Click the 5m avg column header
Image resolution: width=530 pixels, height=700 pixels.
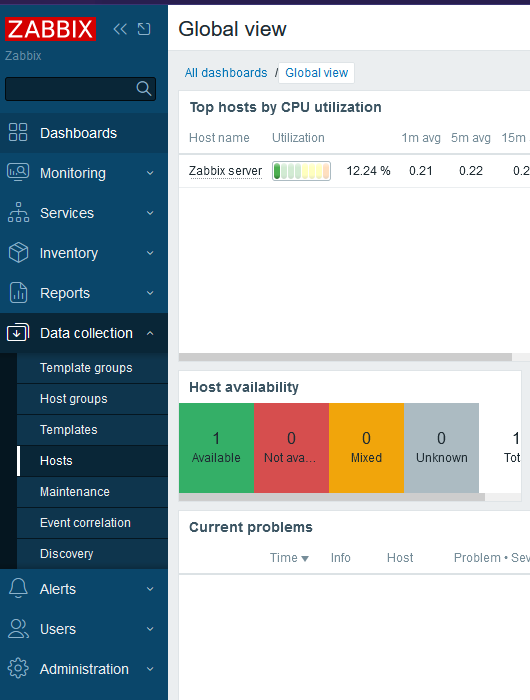tap(471, 138)
